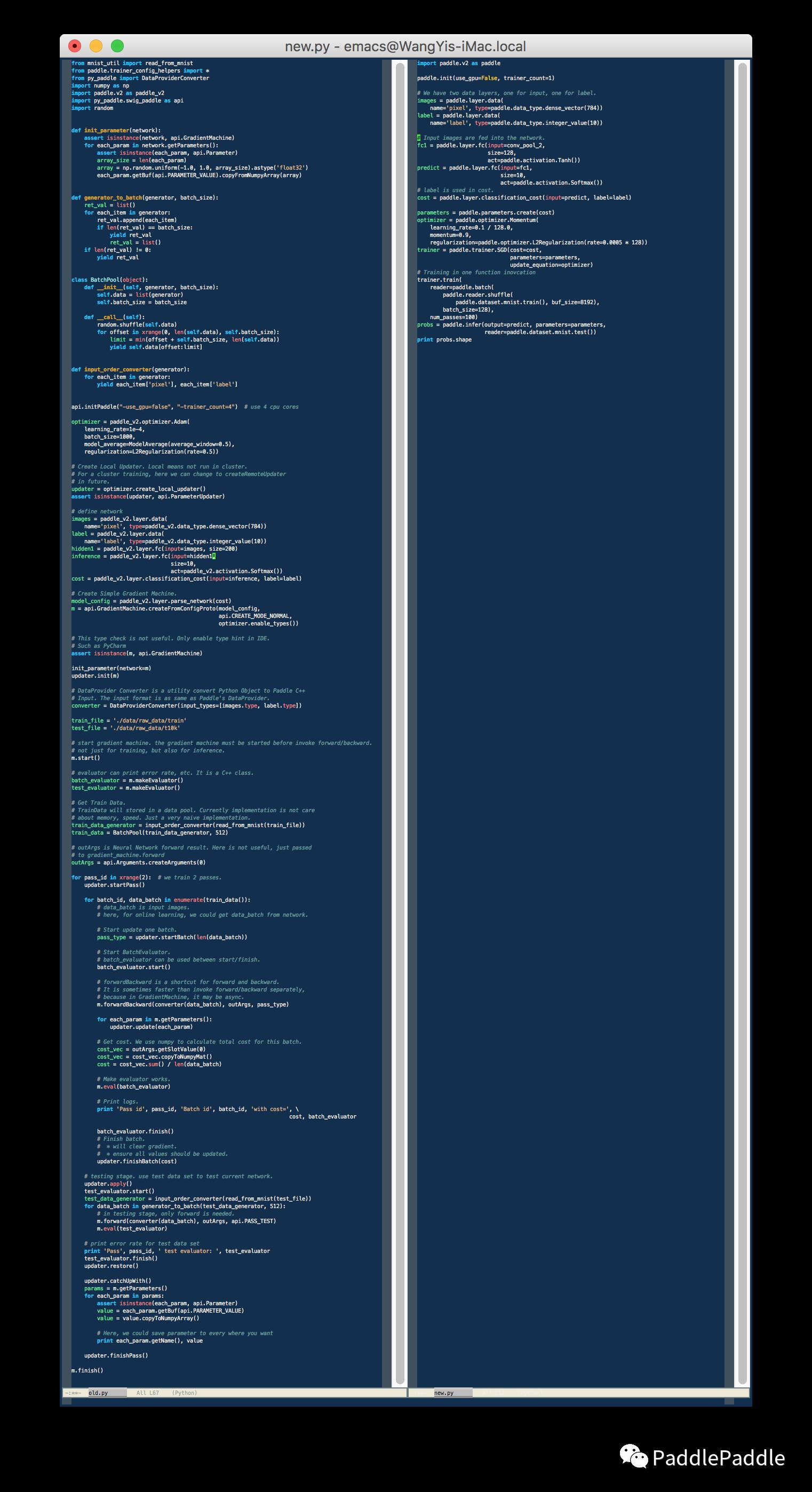Image resolution: width=812 pixels, height=1492 pixels.
Task: Click the '# Input images are fed into the network.' comment
Action: point(481,138)
